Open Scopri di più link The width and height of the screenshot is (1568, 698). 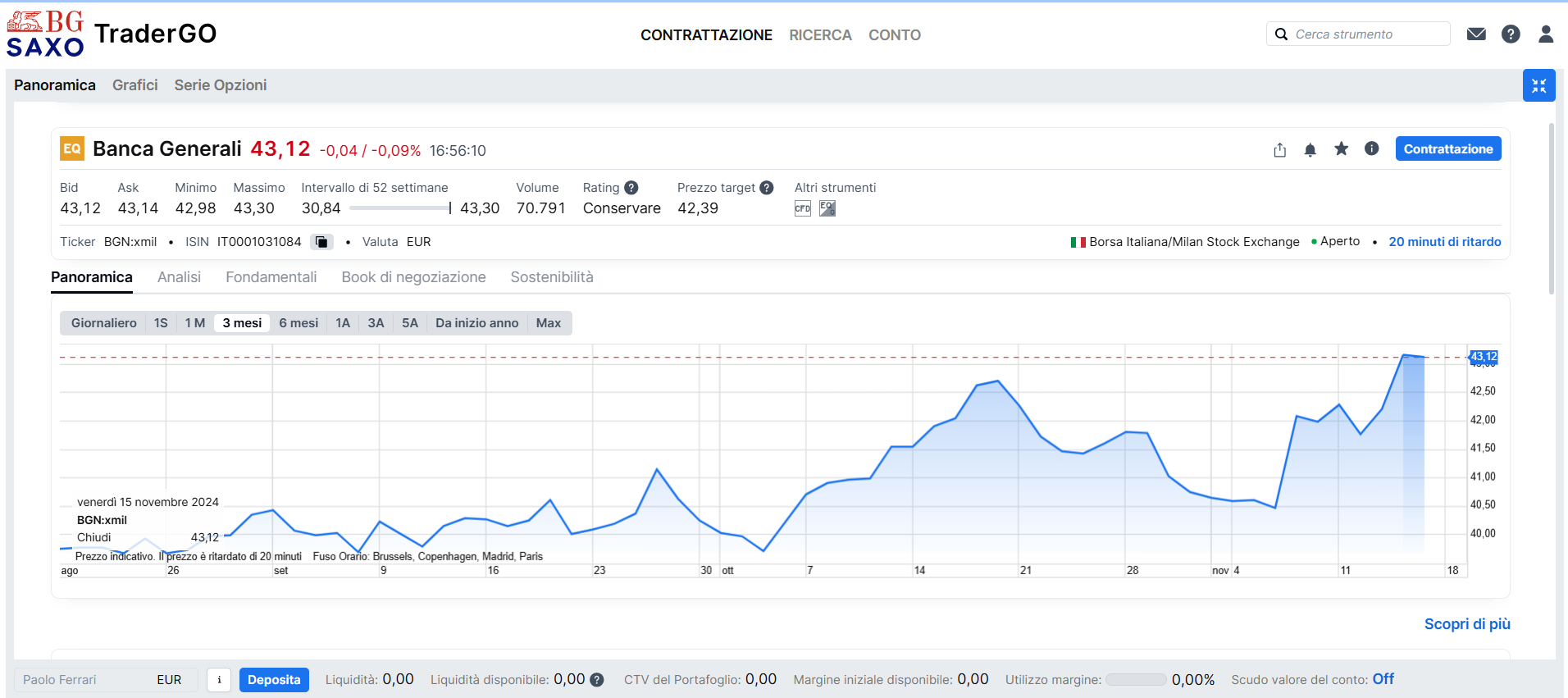point(1467,624)
